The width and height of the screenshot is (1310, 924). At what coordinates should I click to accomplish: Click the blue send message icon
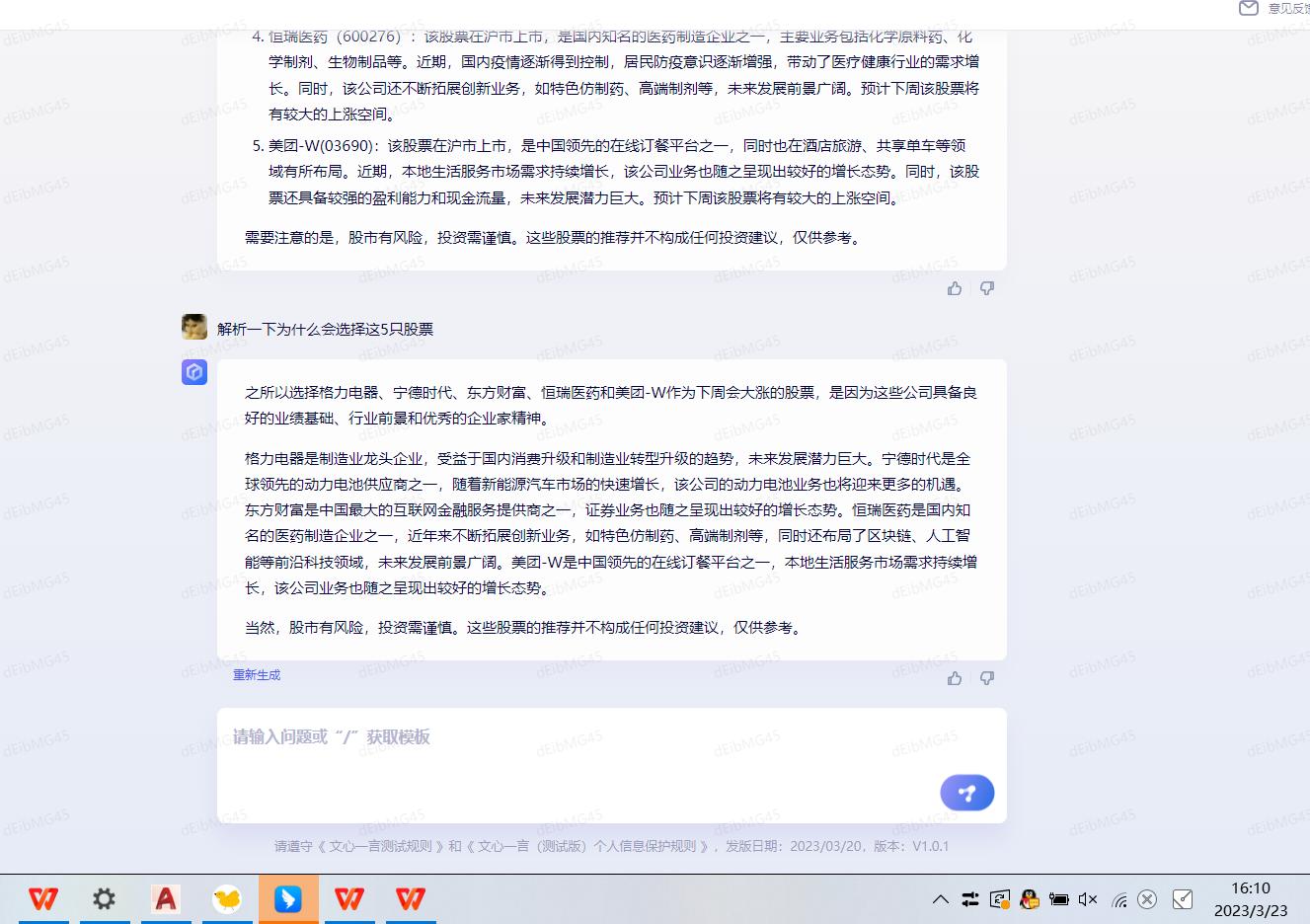[x=966, y=793]
